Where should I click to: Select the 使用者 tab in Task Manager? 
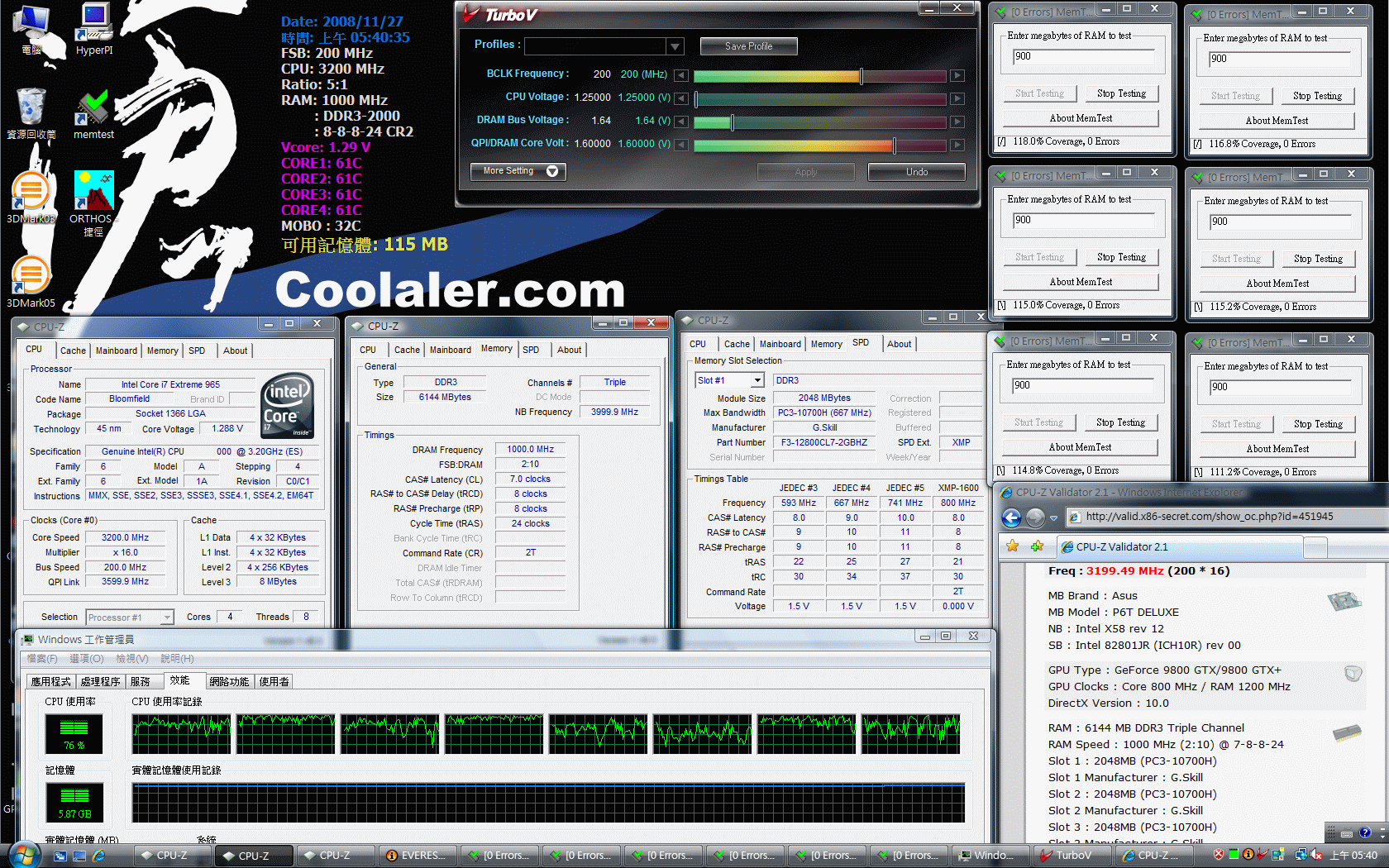[x=274, y=681]
